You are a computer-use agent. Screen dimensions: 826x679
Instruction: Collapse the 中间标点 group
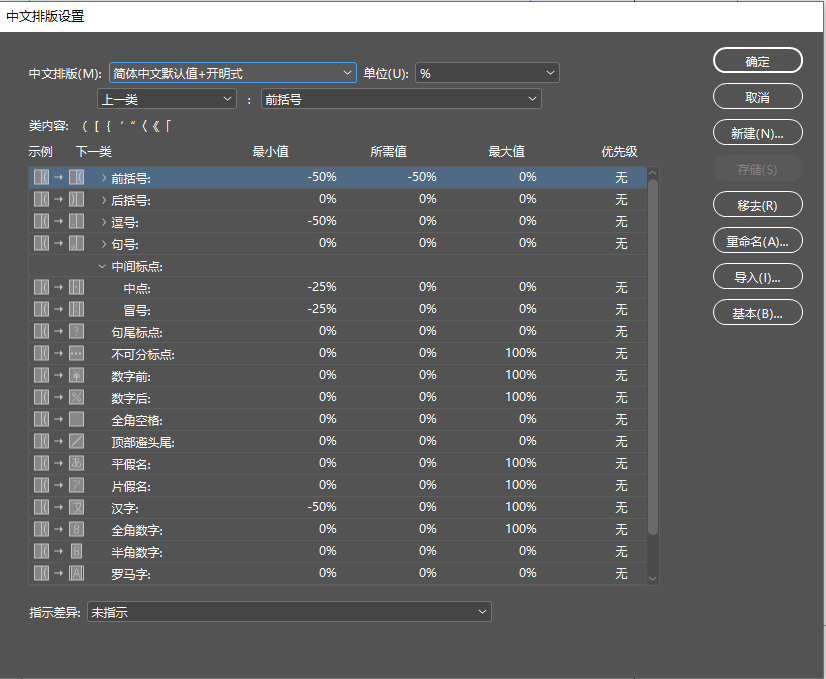(102, 266)
